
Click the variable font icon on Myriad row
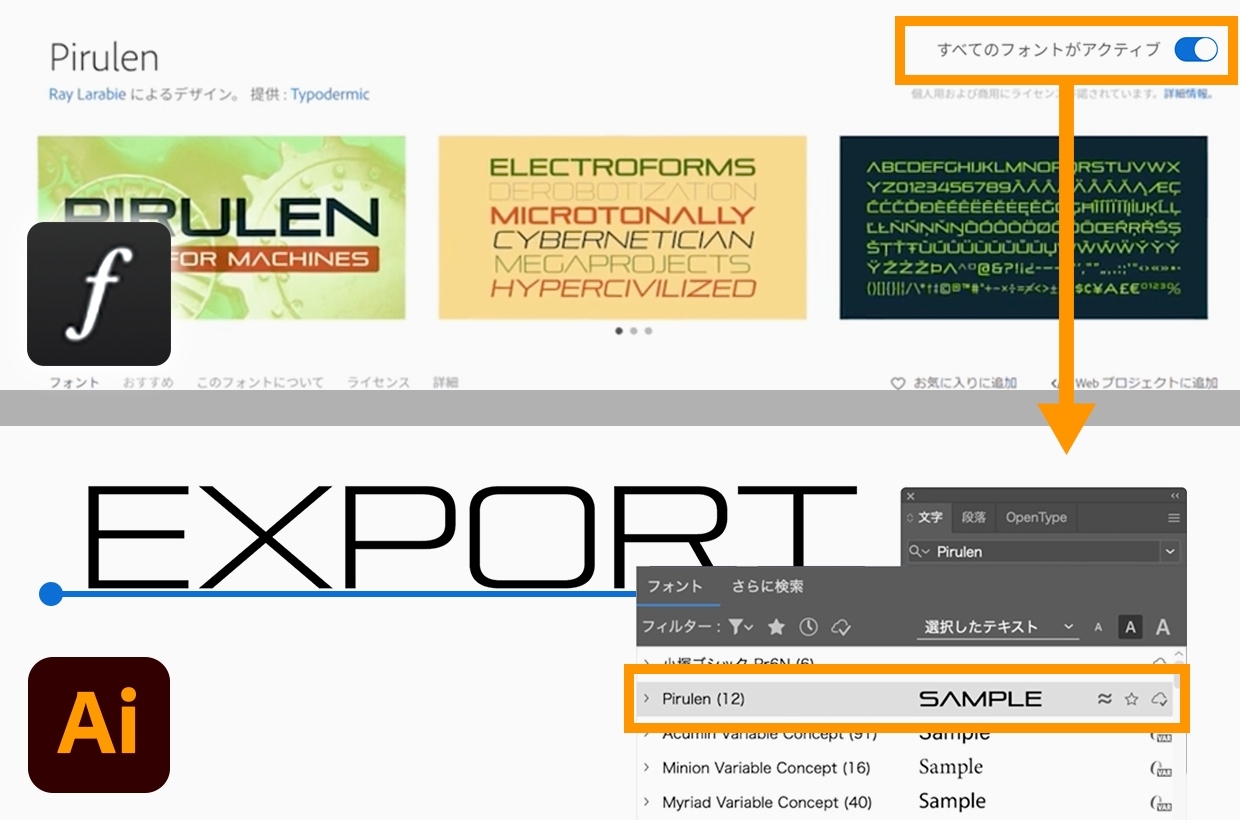[x=1161, y=803]
